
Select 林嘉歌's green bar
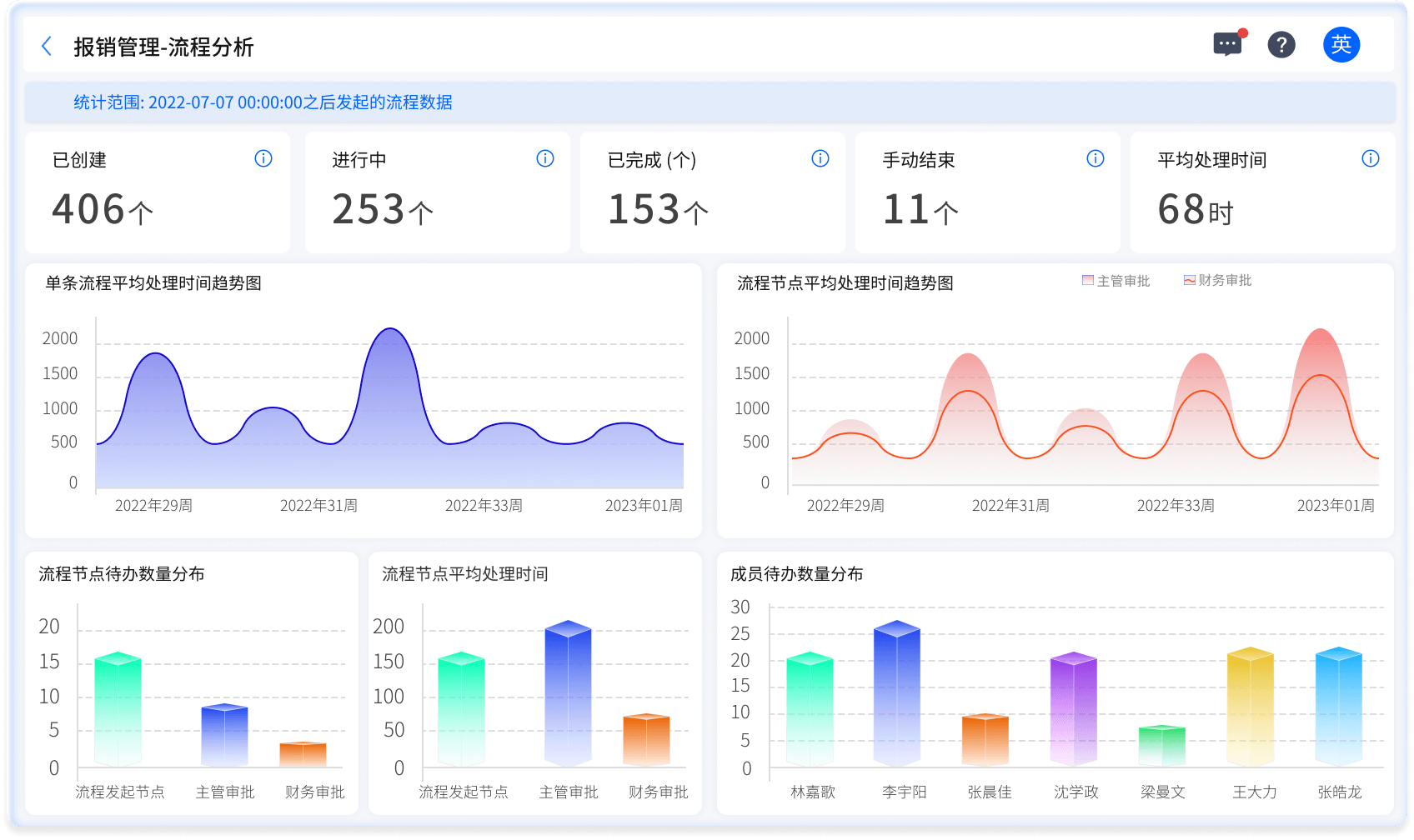pyautogui.click(x=810, y=709)
